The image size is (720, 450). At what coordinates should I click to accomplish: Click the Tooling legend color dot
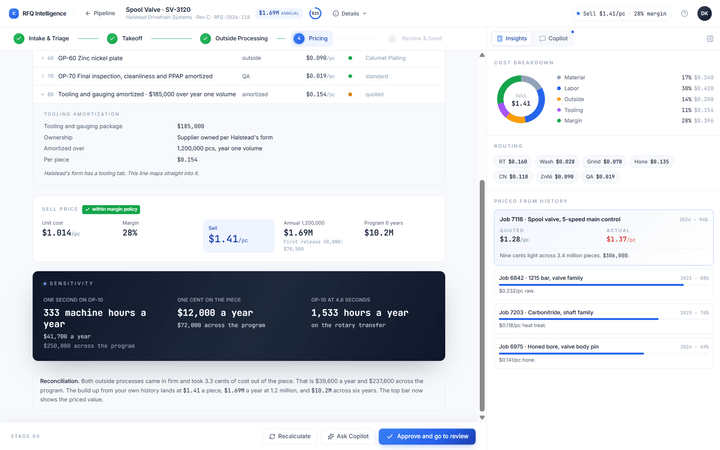[559, 110]
